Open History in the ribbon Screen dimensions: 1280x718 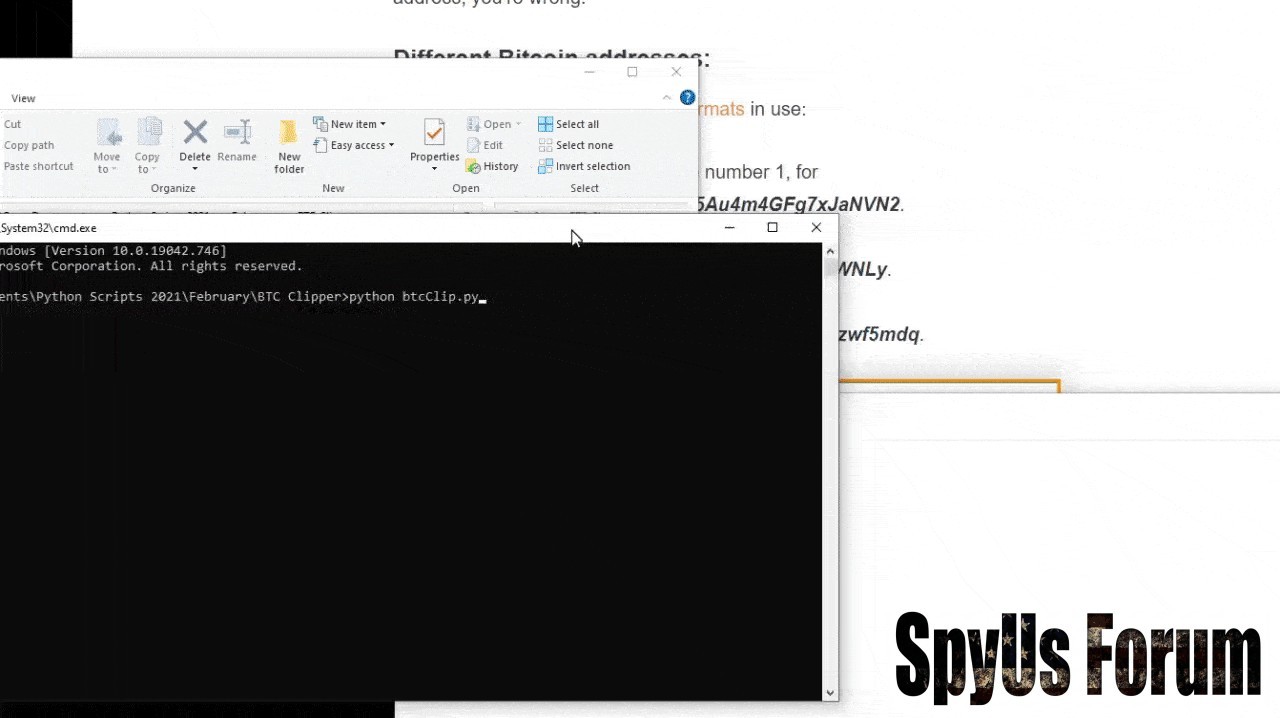(493, 167)
